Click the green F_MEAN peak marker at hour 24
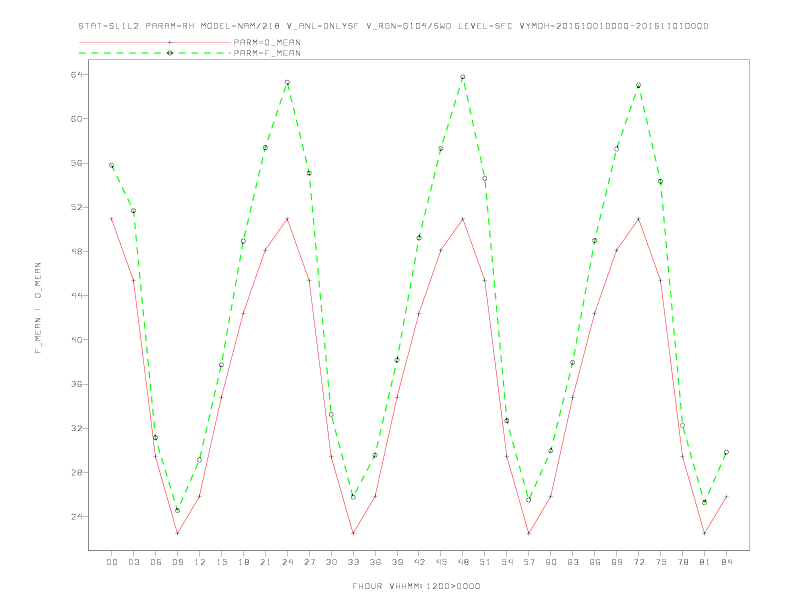 pyautogui.click(x=287, y=82)
